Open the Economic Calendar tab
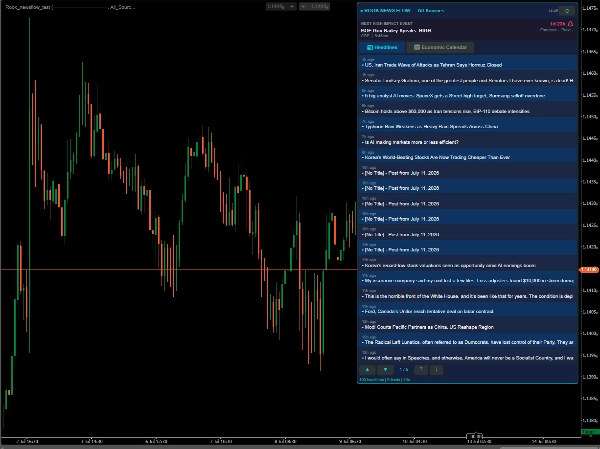Screen dimensions: 600x449 pyautogui.click(x=440, y=47)
